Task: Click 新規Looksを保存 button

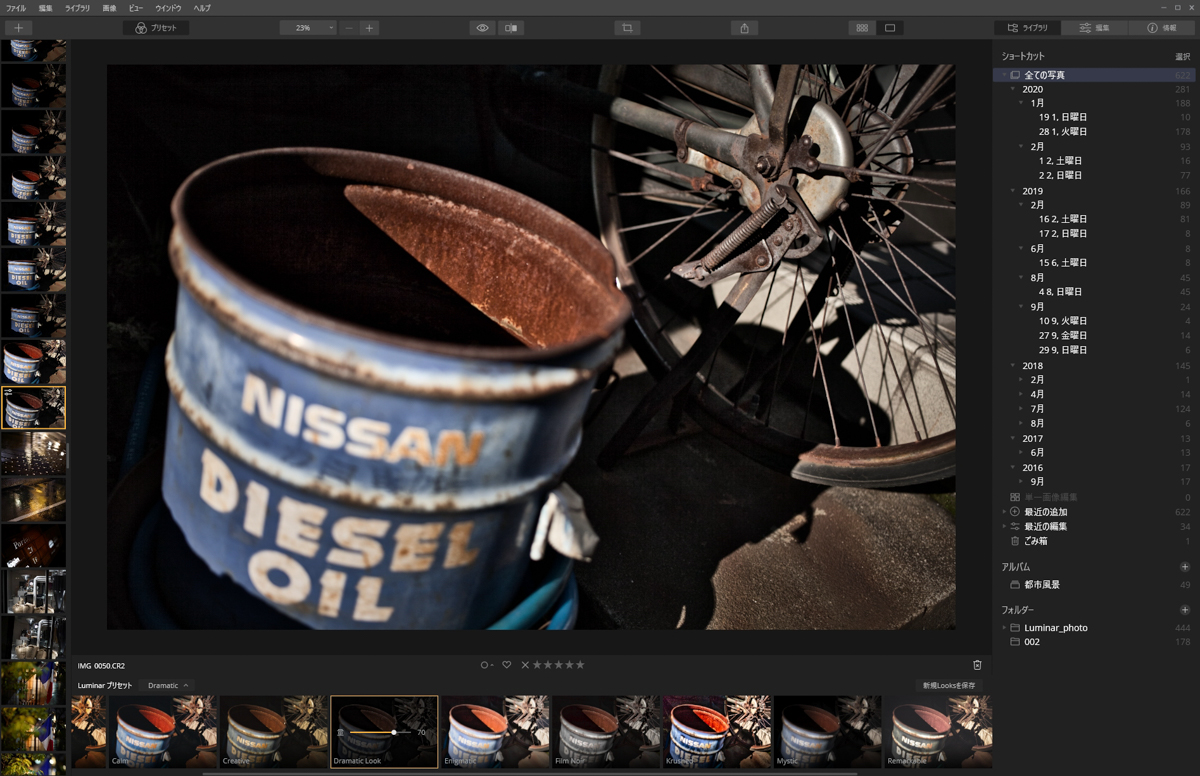Action: pyautogui.click(x=949, y=686)
